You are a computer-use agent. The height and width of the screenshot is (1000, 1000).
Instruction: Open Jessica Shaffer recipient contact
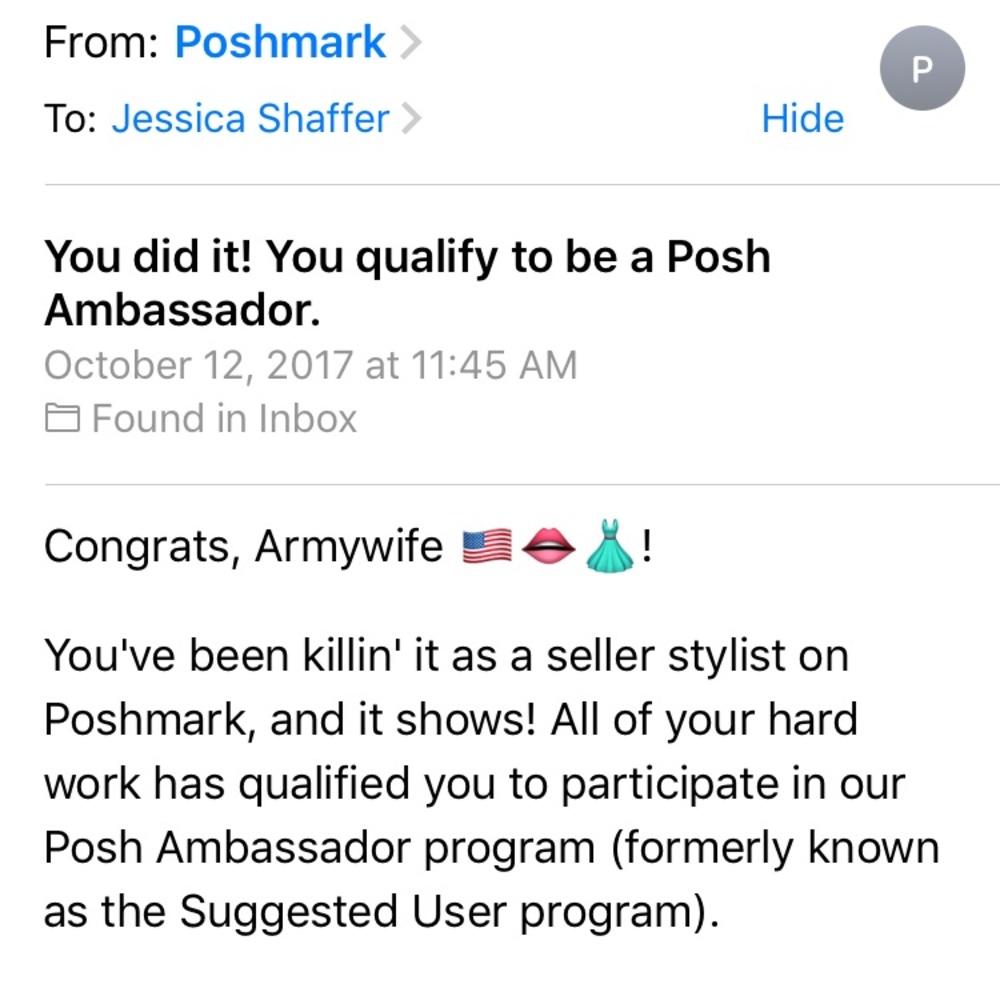coord(250,119)
